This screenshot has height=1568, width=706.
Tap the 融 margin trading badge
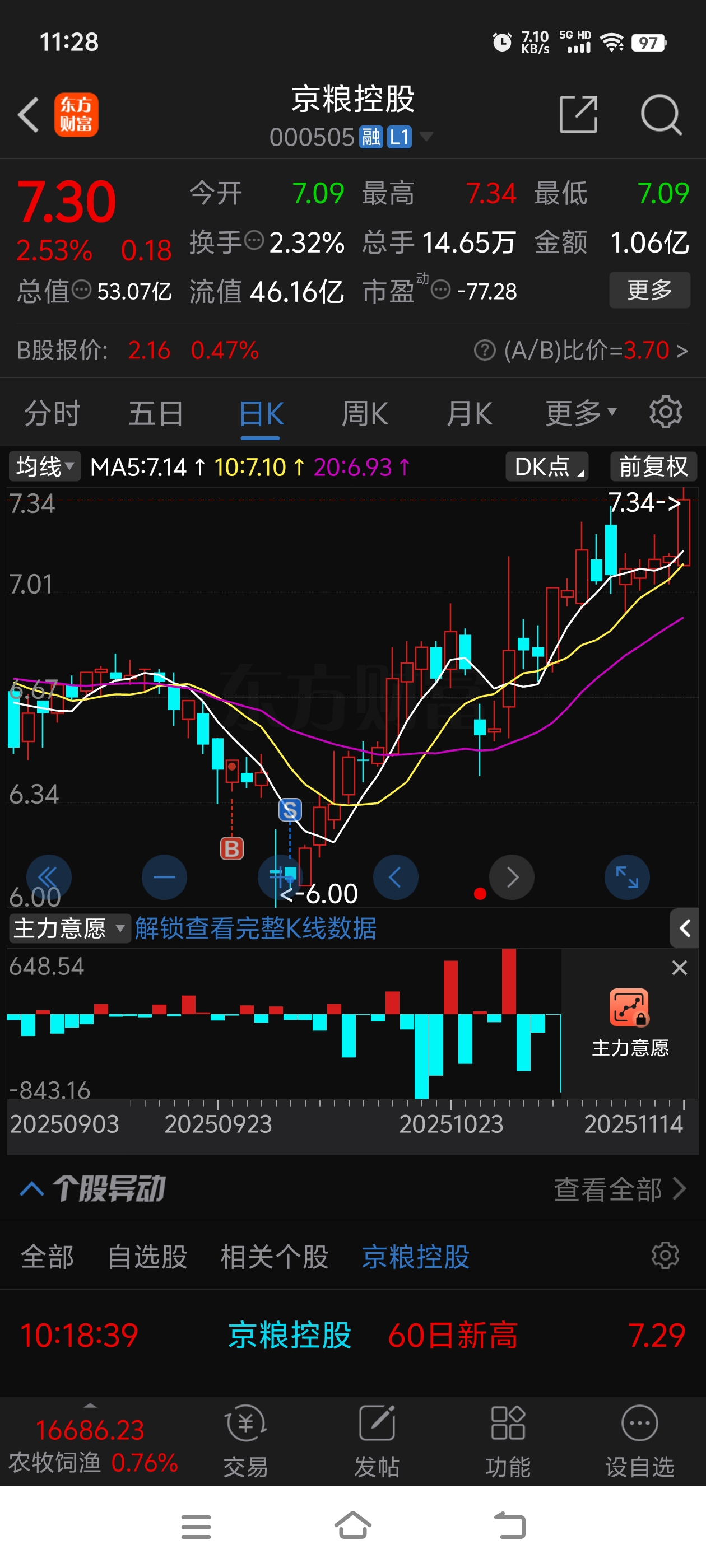point(371,137)
